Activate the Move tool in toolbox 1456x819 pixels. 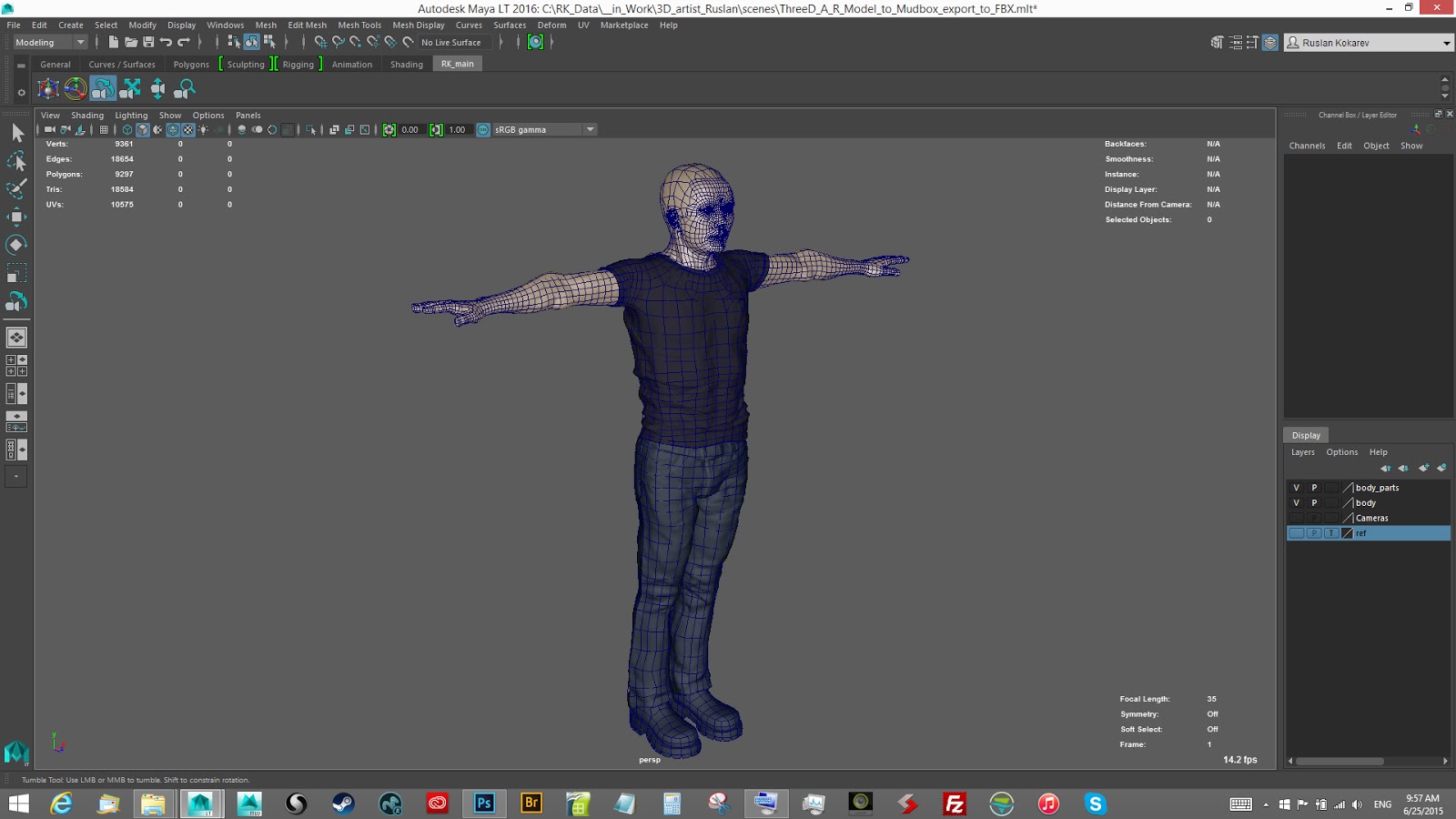point(16,217)
